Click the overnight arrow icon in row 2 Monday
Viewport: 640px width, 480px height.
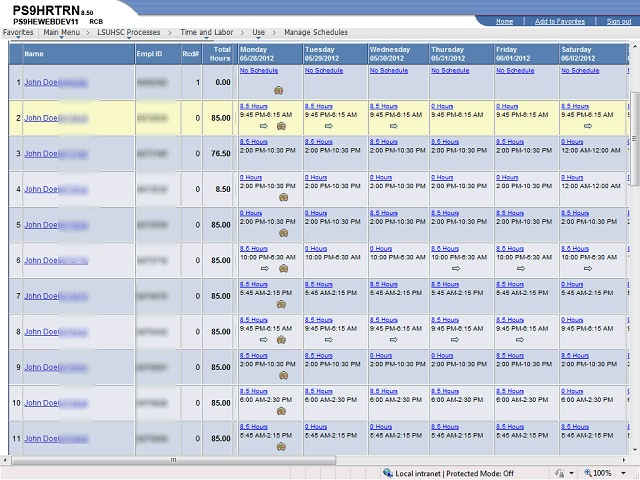(264, 126)
